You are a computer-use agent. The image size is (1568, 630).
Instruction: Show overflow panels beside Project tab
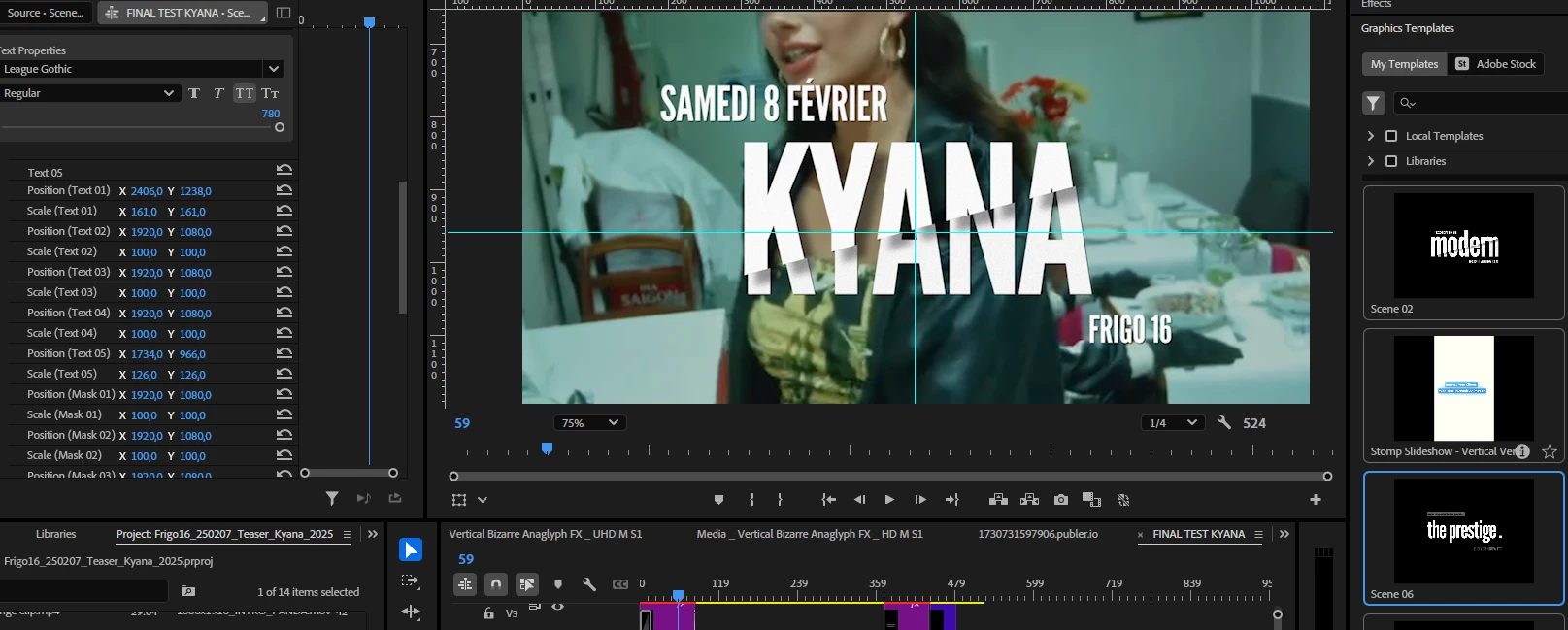373,534
